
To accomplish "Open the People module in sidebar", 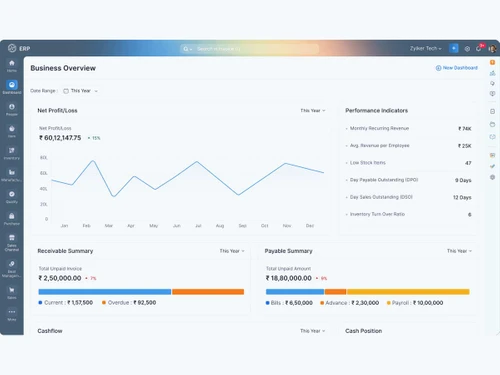I will point(12,109).
